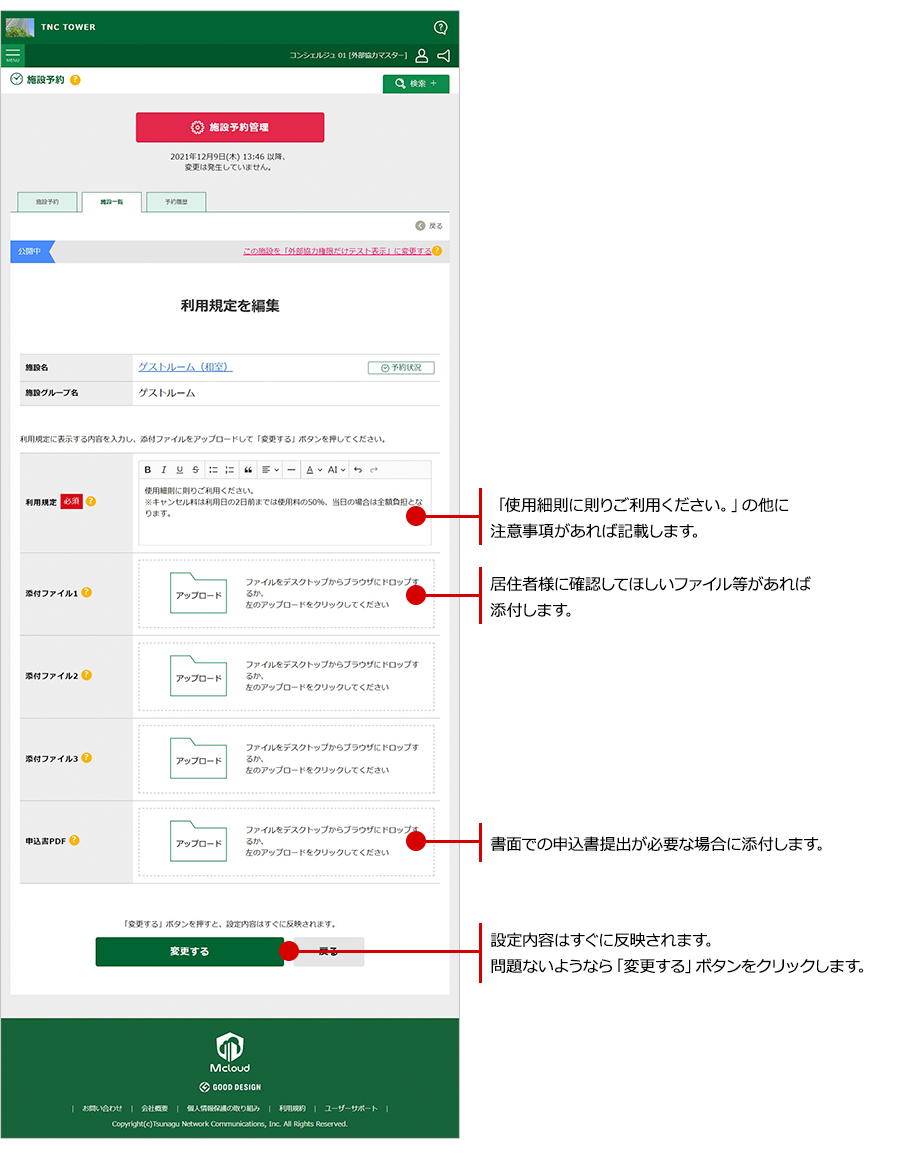The height and width of the screenshot is (1153, 900).
Task: Click the undo arrow in editor toolbar
Action: 358,469
